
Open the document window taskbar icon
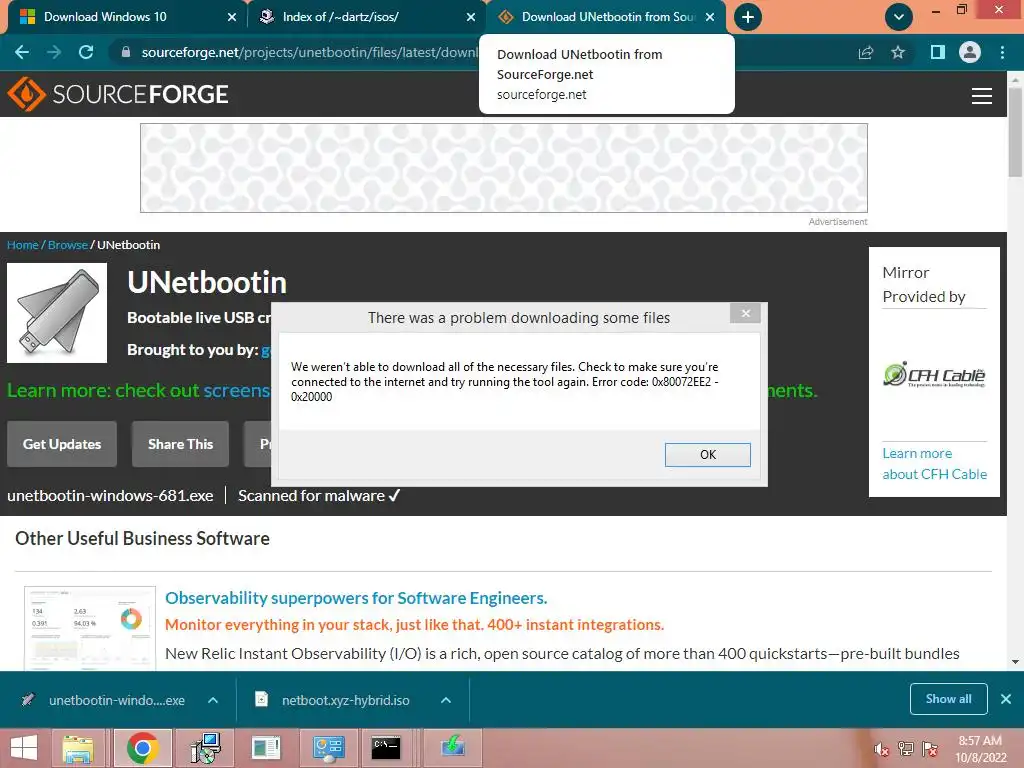266,748
